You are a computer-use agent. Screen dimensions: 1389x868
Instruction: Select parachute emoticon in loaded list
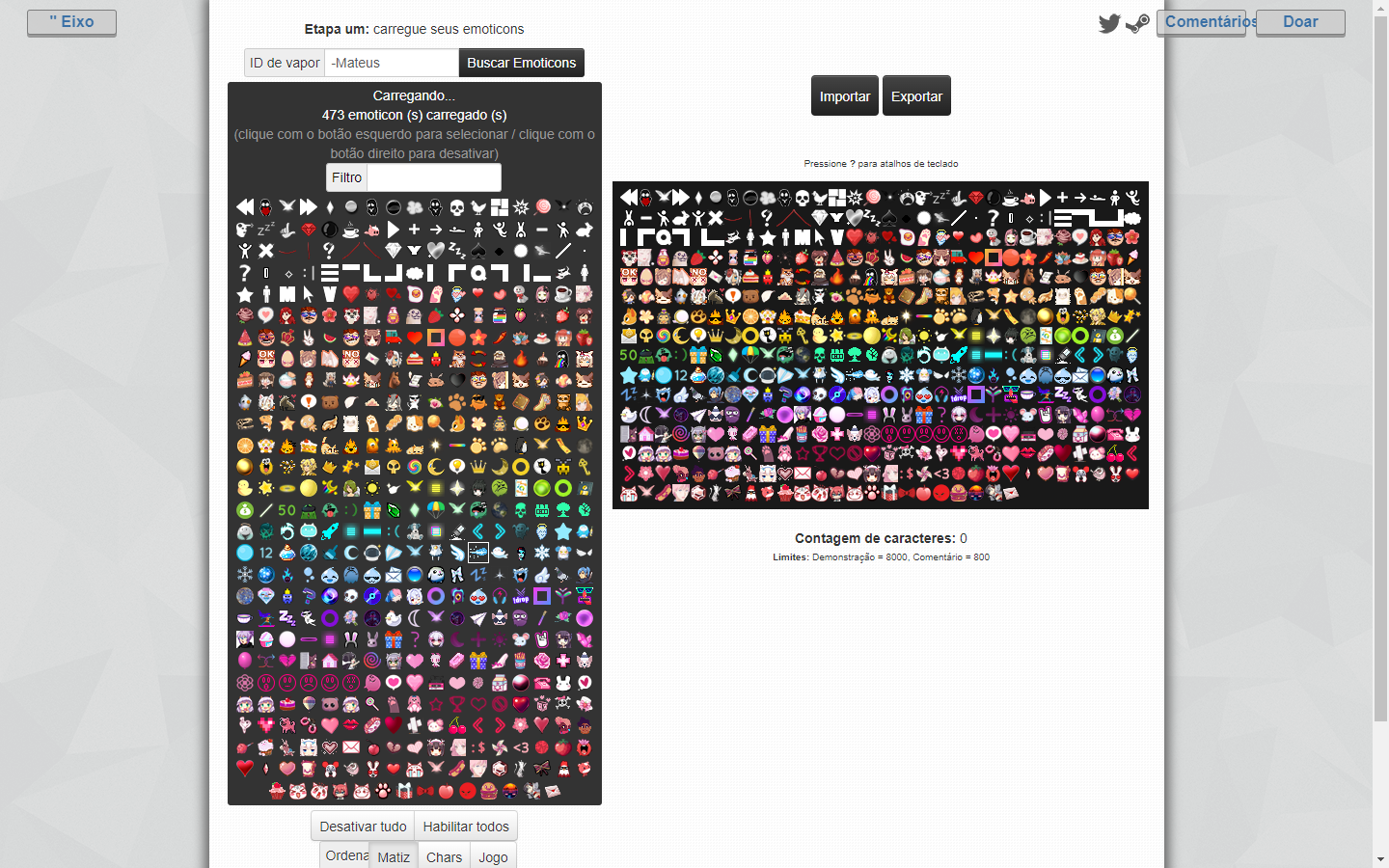436,510
